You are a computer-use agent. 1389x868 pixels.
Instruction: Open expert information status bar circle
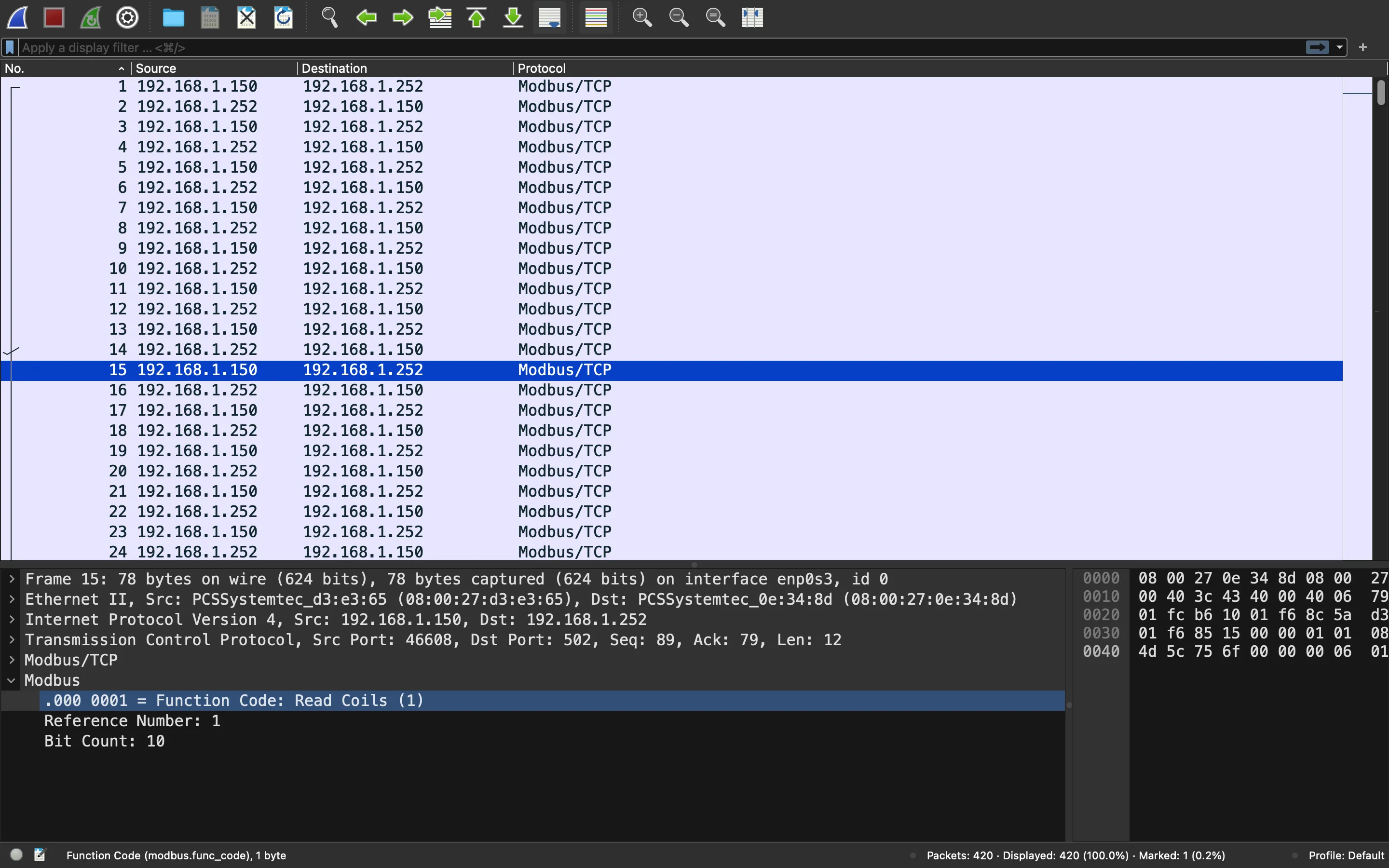pos(17,855)
